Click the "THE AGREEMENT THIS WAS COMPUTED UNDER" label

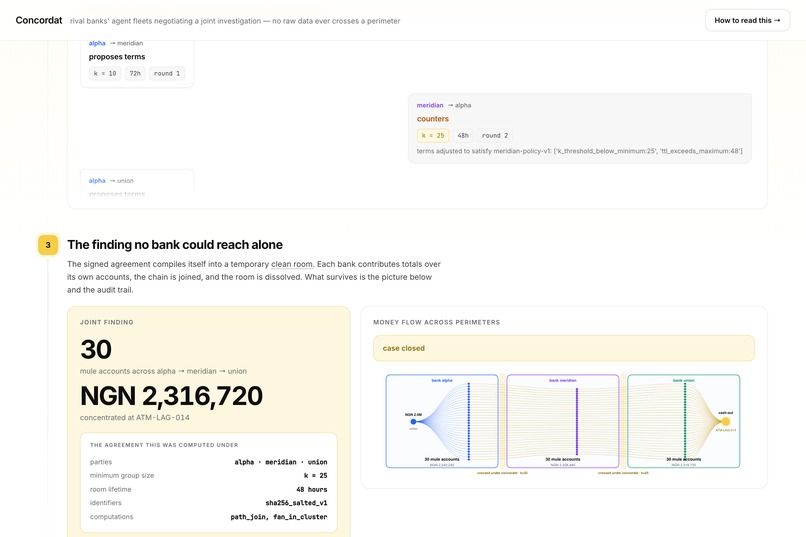[164, 445]
